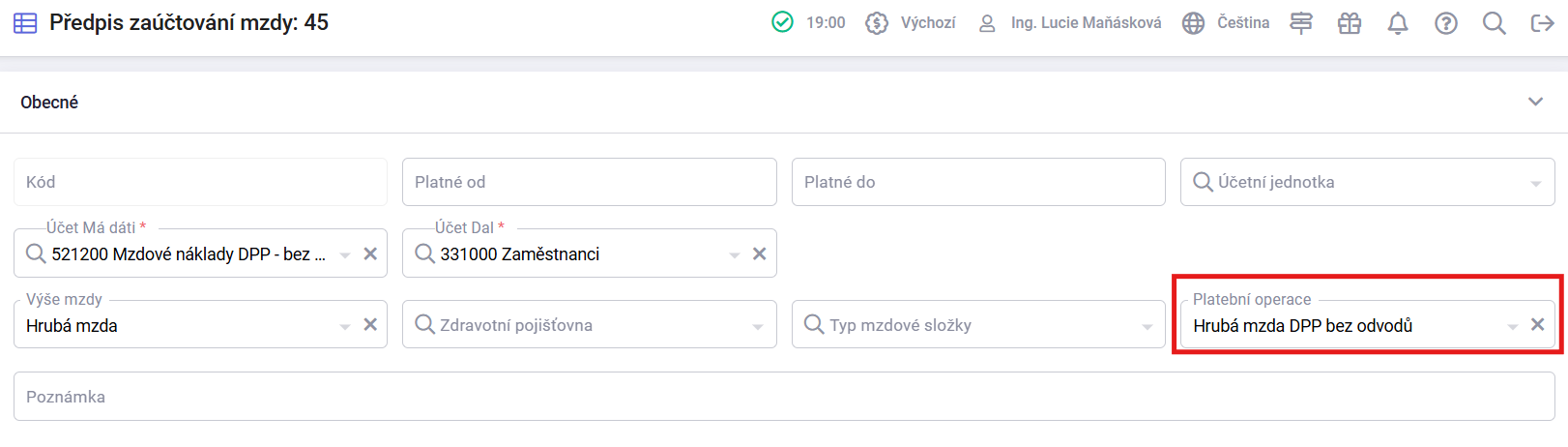
Task: Clear the Účet Má dáti value
Action: (370, 253)
